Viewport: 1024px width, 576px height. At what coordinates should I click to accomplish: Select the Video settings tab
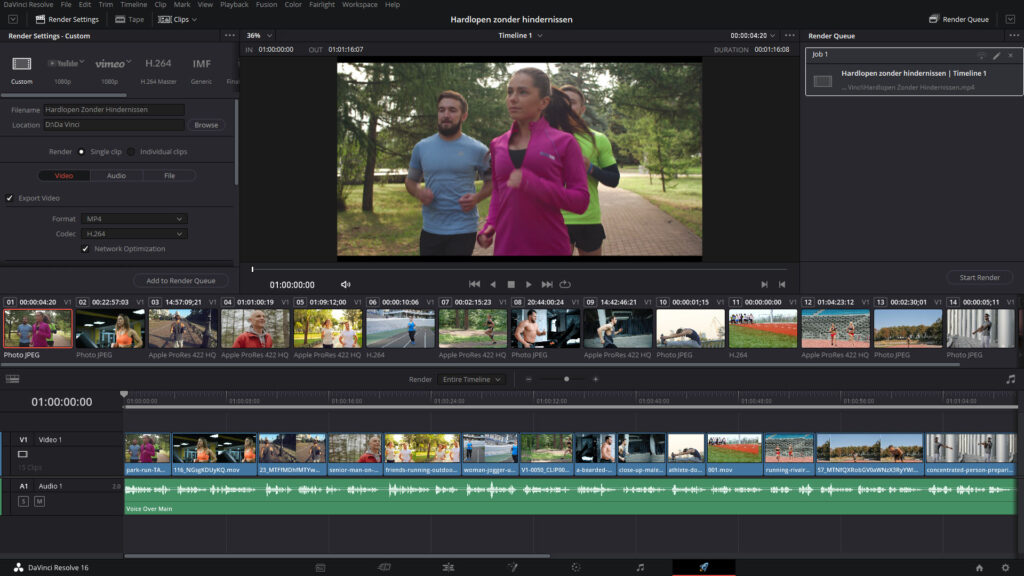[64, 176]
